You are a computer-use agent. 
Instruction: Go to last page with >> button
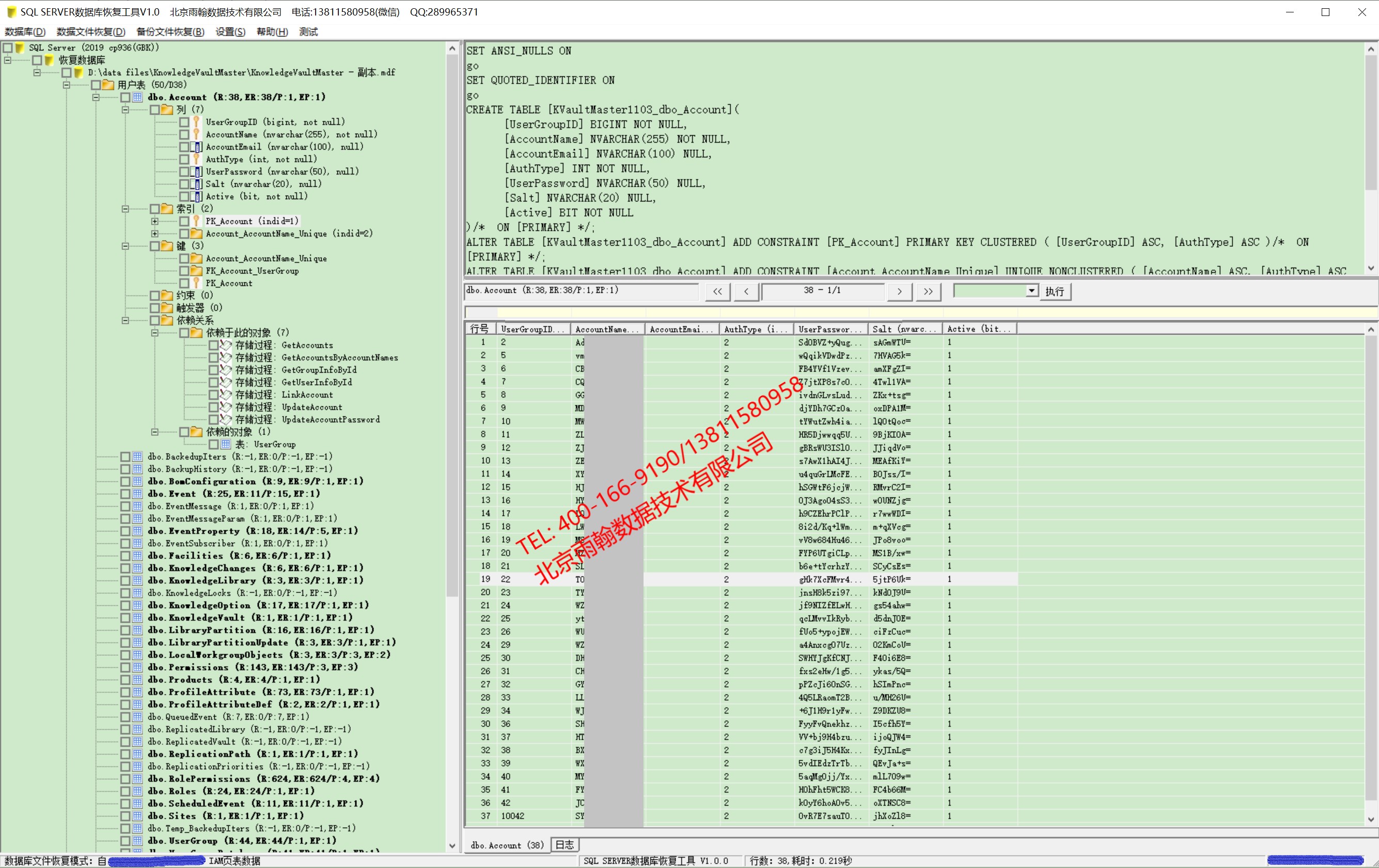(928, 291)
